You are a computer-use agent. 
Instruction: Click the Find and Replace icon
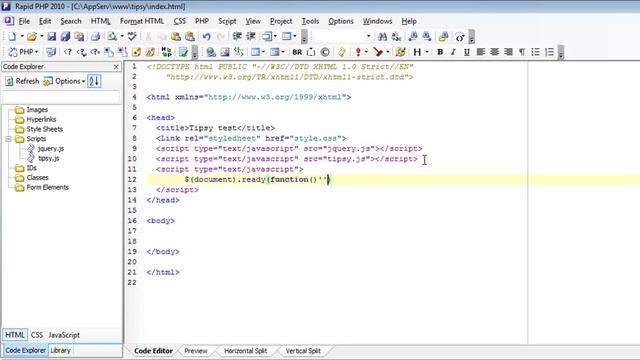click(x=396, y=37)
